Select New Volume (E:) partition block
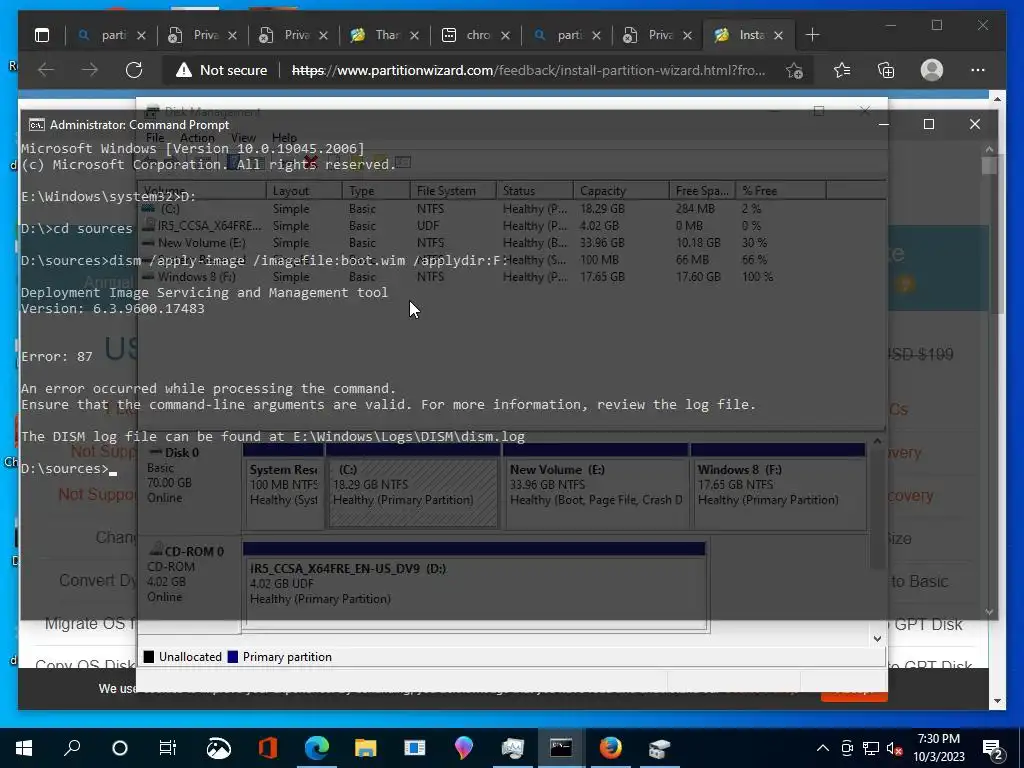1024x768 pixels. click(x=596, y=487)
